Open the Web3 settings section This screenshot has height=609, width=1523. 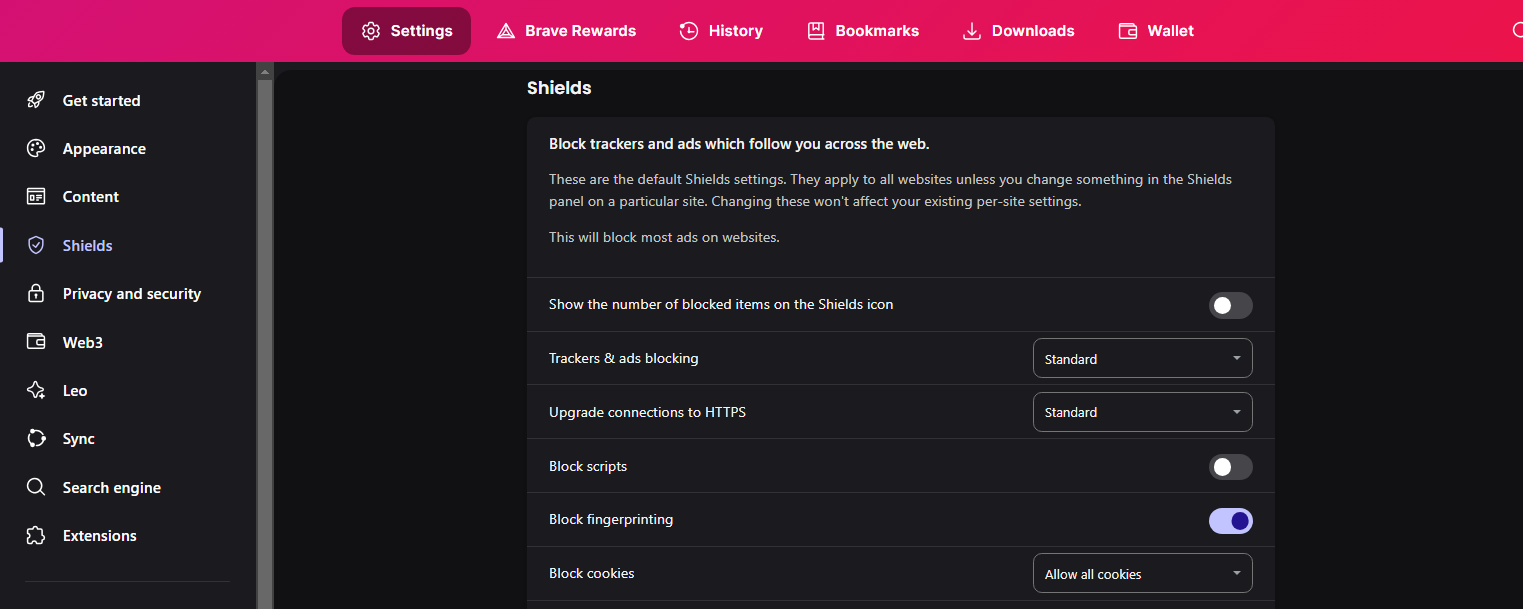[82, 342]
